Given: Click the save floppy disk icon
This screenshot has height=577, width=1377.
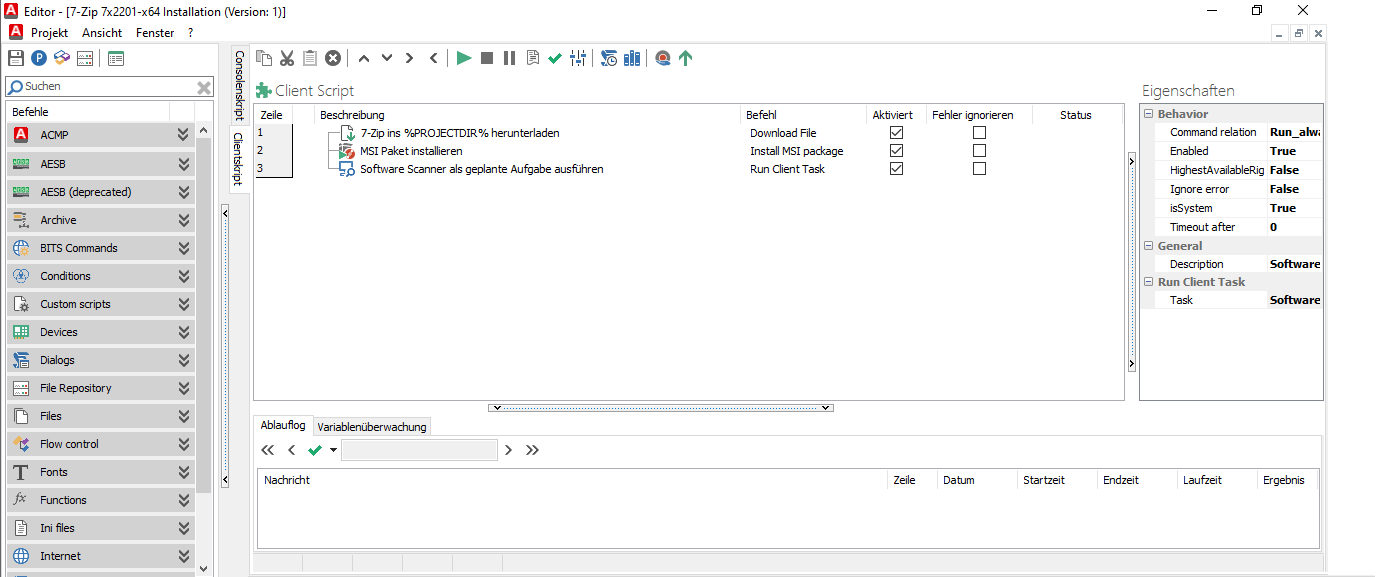Looking at the screenshot, I should point(15,57).
